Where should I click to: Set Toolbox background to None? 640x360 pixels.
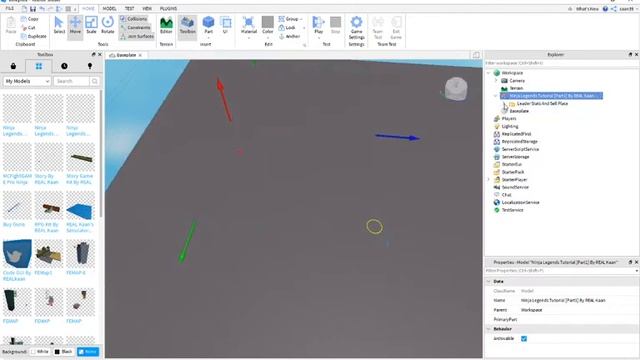(x=88, y=351)
